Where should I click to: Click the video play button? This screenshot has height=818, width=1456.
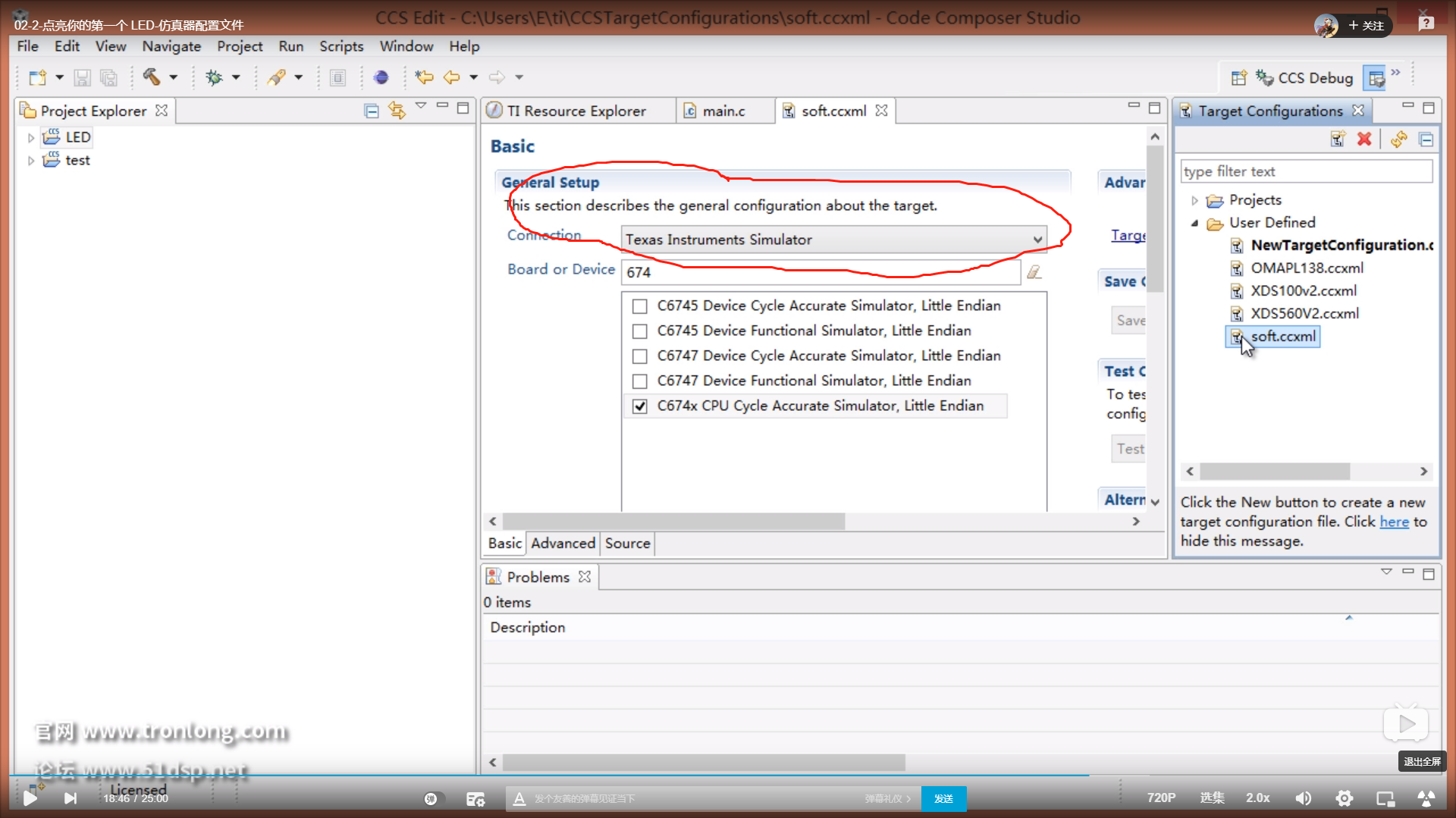30,798
